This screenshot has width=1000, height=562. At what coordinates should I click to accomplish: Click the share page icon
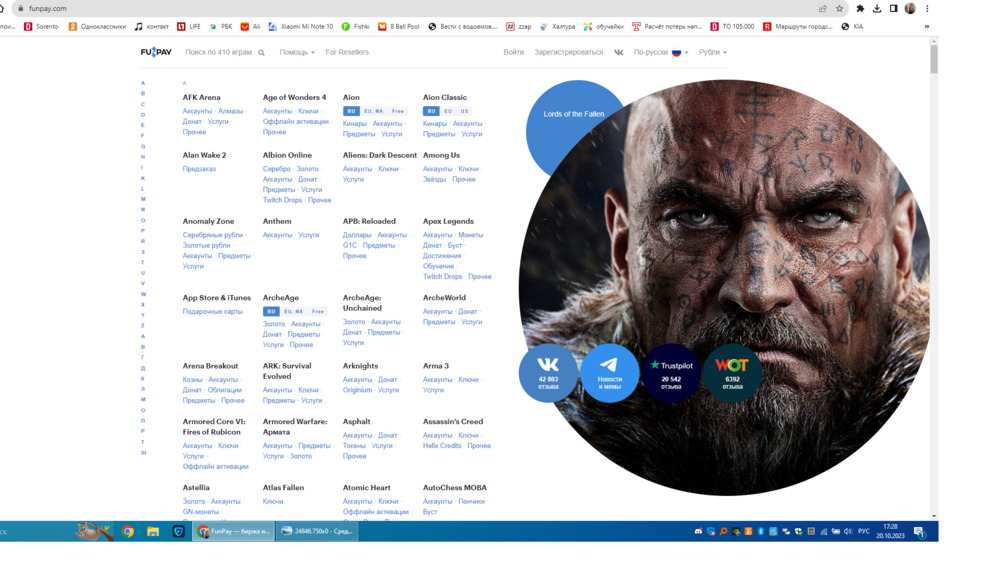[823, 8]
